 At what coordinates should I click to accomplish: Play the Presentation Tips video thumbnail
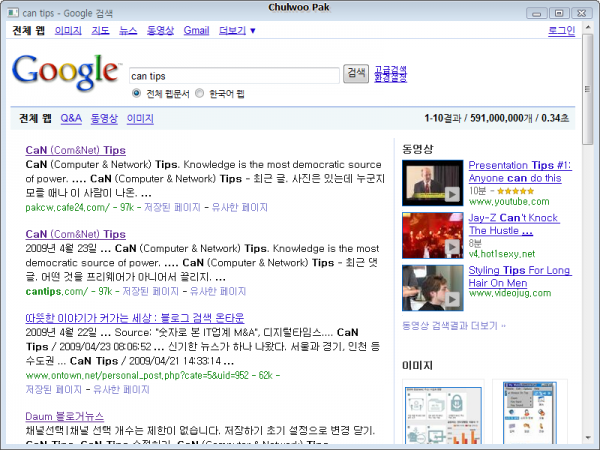432,183
